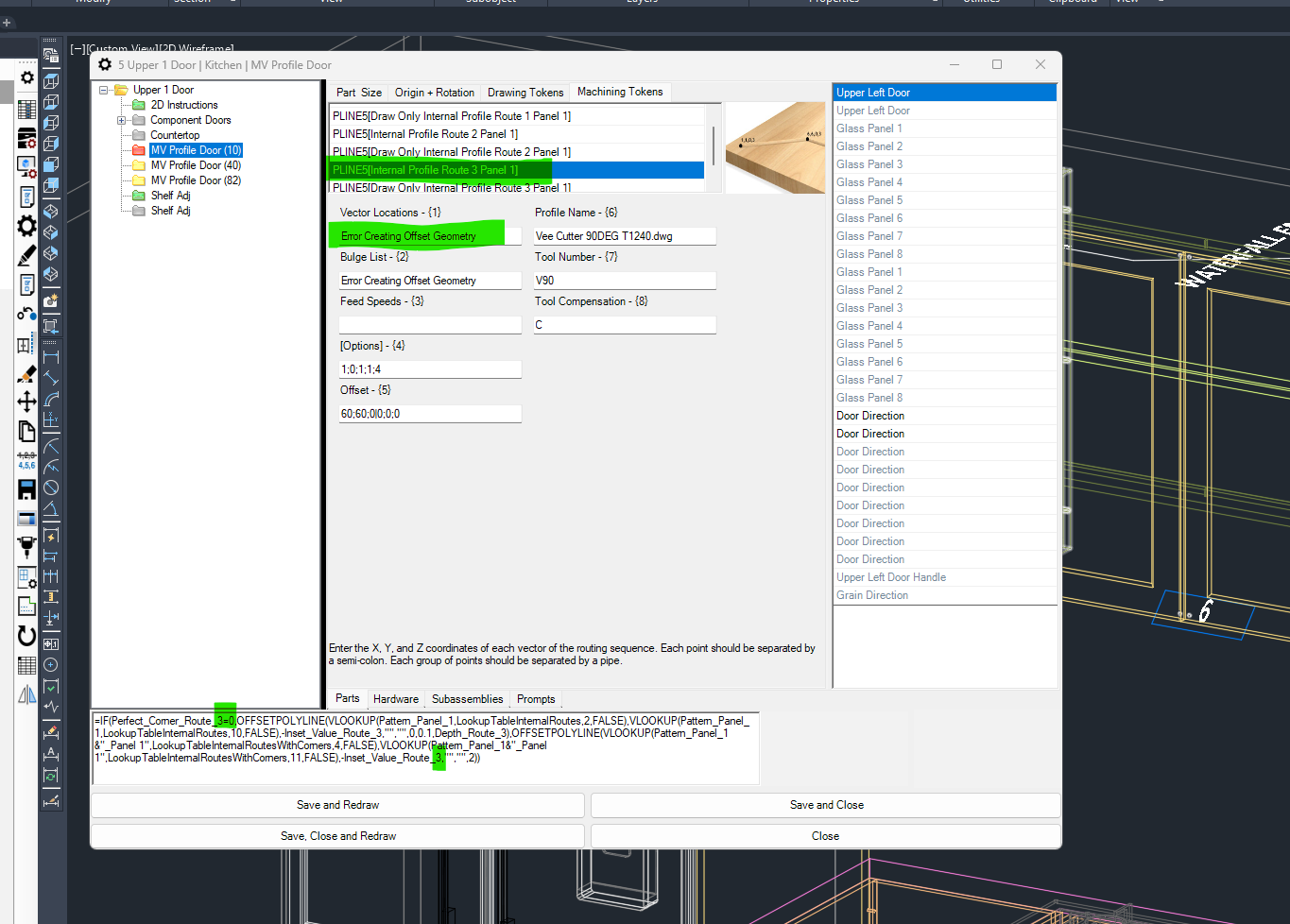Click the floppy disk save icon

pyautogui.click(x=26, y=489)
